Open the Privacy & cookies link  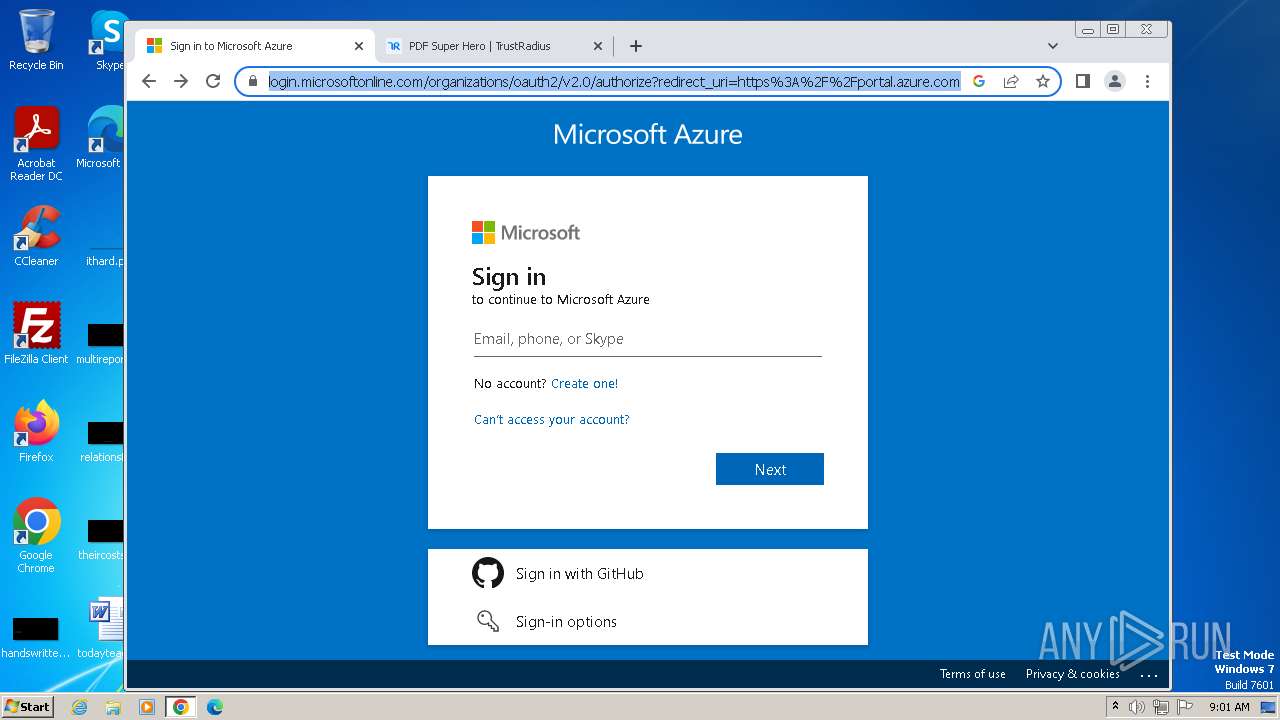tap(1072, 674)
